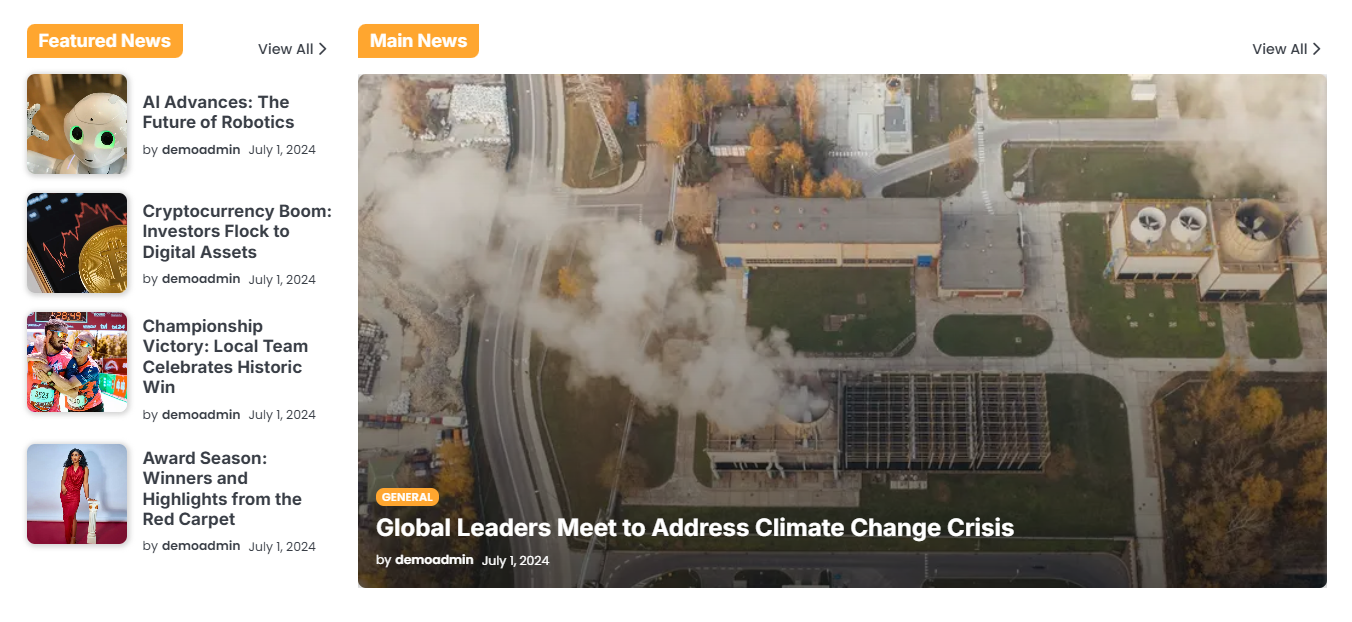The height and width of the screenshot is (622, 1352).
Task: Select the Featured News heading tab
Action: [105, 41]
